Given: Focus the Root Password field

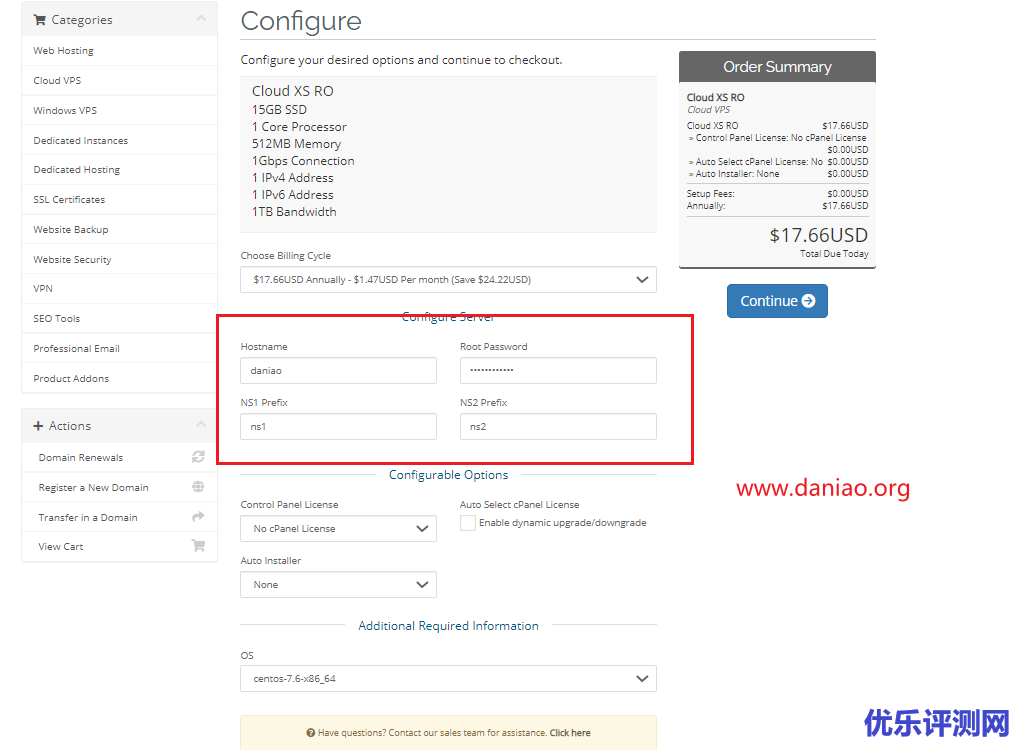Looking at the screenshot, I should coord(558,371).
